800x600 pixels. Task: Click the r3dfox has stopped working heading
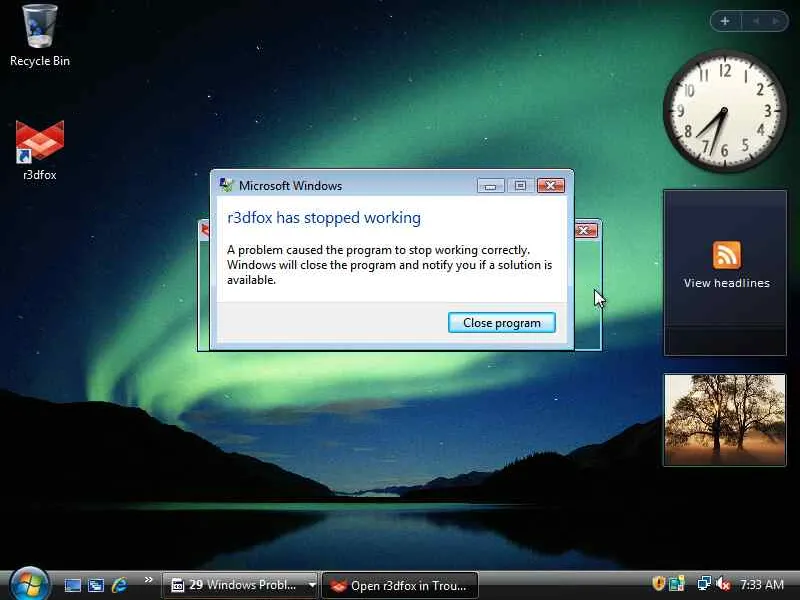[324, 218]
